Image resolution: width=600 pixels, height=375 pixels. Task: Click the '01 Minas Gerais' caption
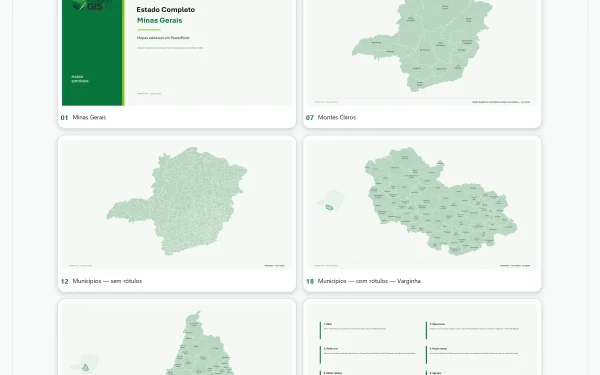83,117
